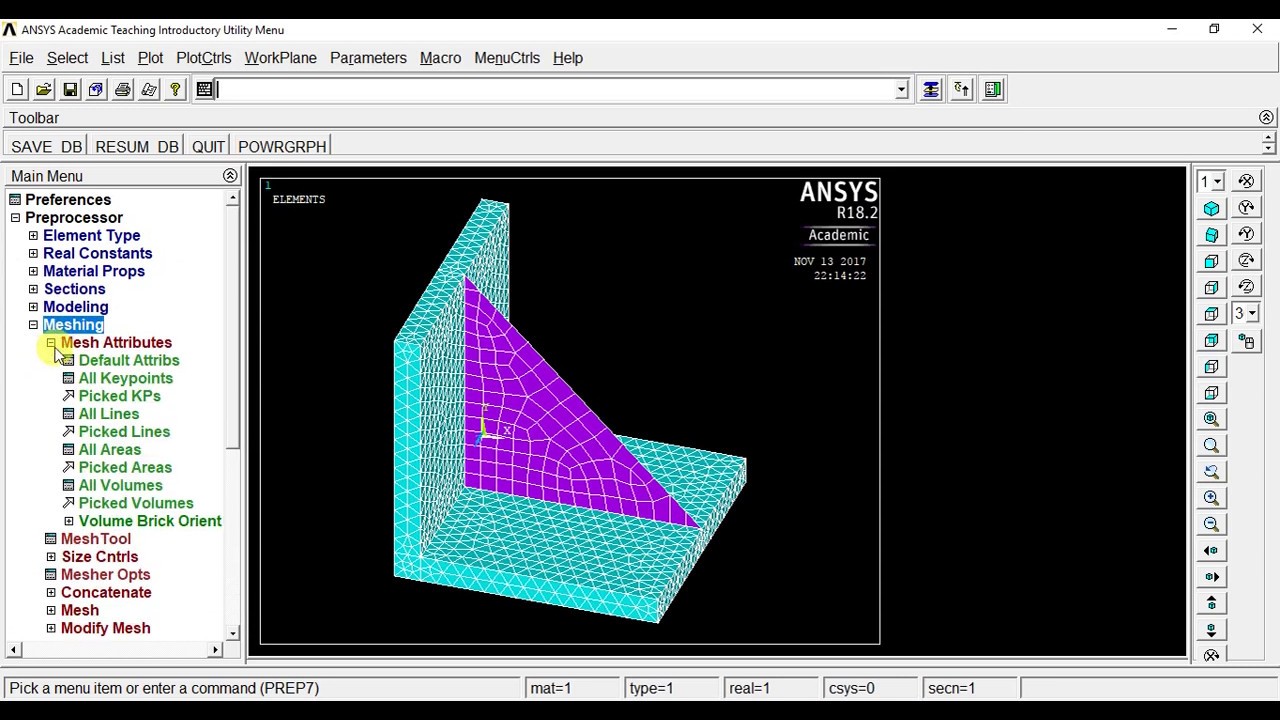Click the Report Generator icon
Viewport: 1280px width, 720px height.
coord(149,90)
